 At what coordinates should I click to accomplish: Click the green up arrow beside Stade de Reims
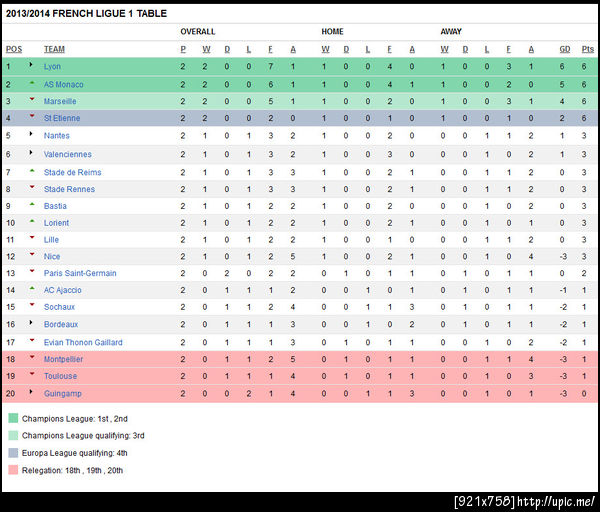click(32, 170)
